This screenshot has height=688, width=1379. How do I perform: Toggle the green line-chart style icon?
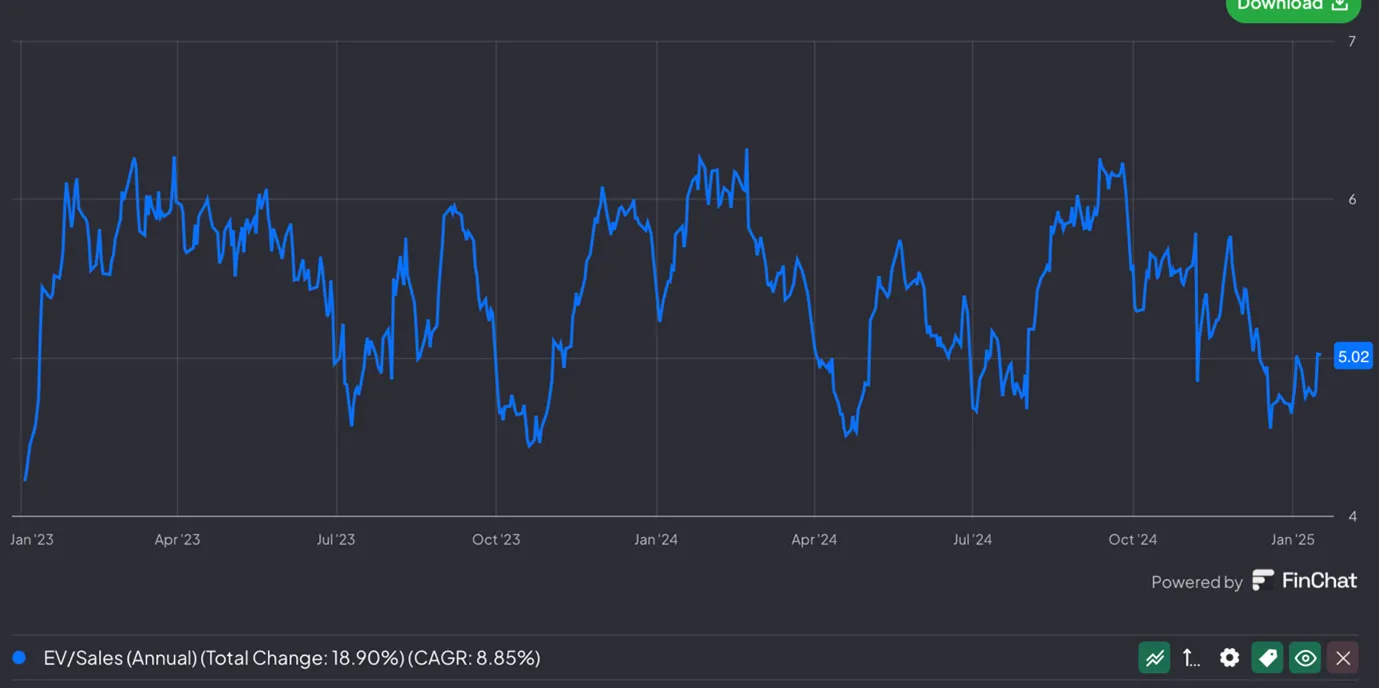pos(1154,658)
